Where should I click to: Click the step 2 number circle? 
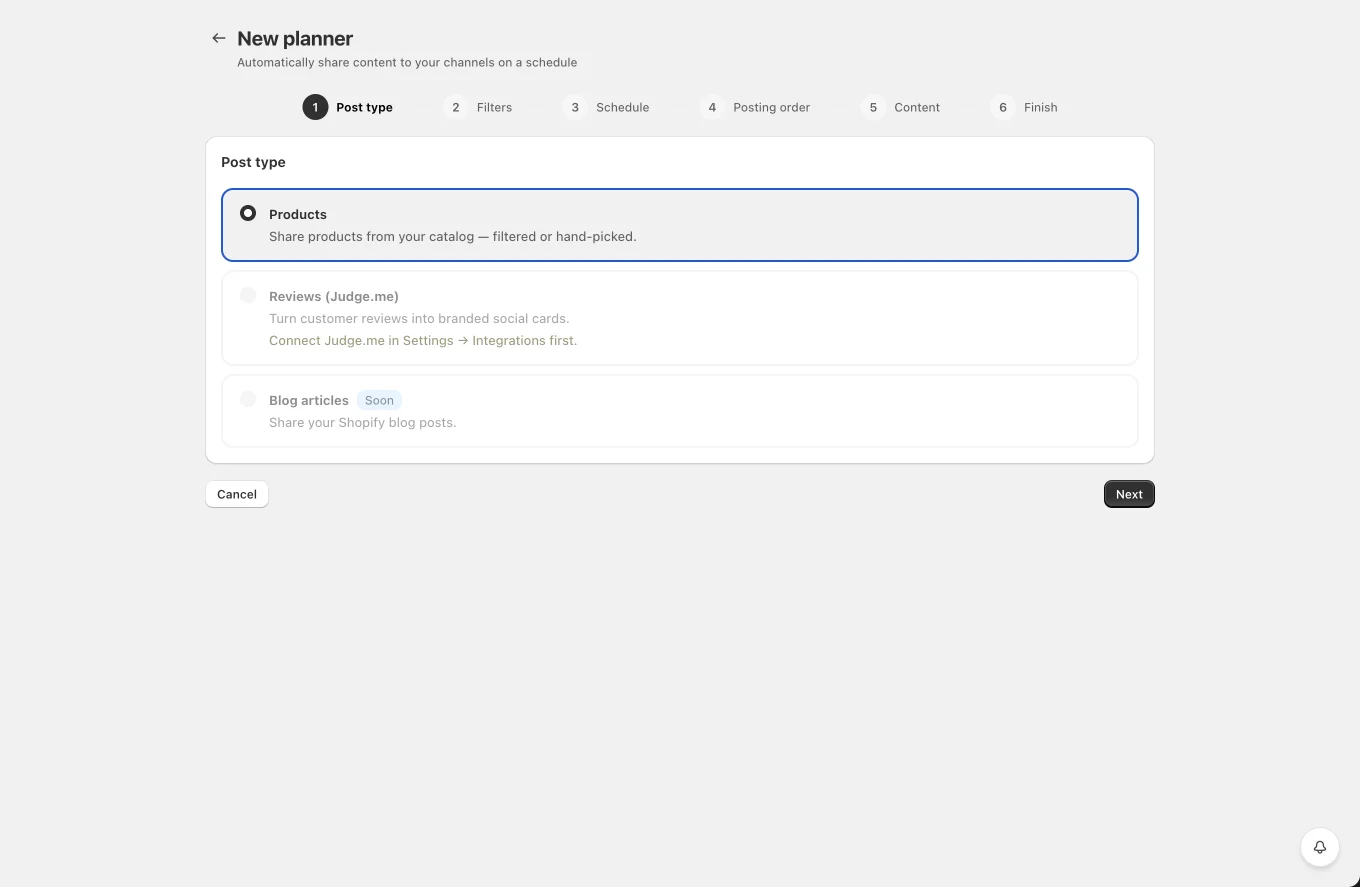click(455, 107)
